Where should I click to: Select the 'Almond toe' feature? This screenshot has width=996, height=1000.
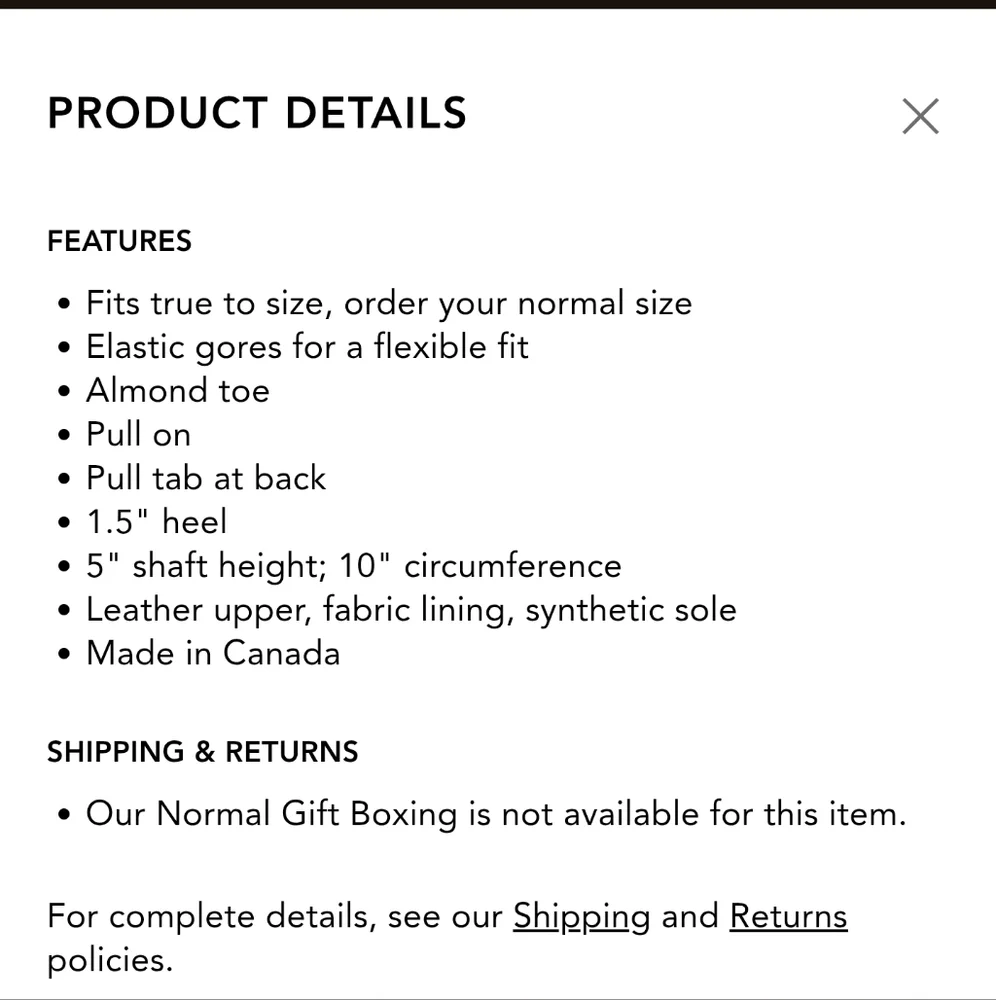(178, 390)
